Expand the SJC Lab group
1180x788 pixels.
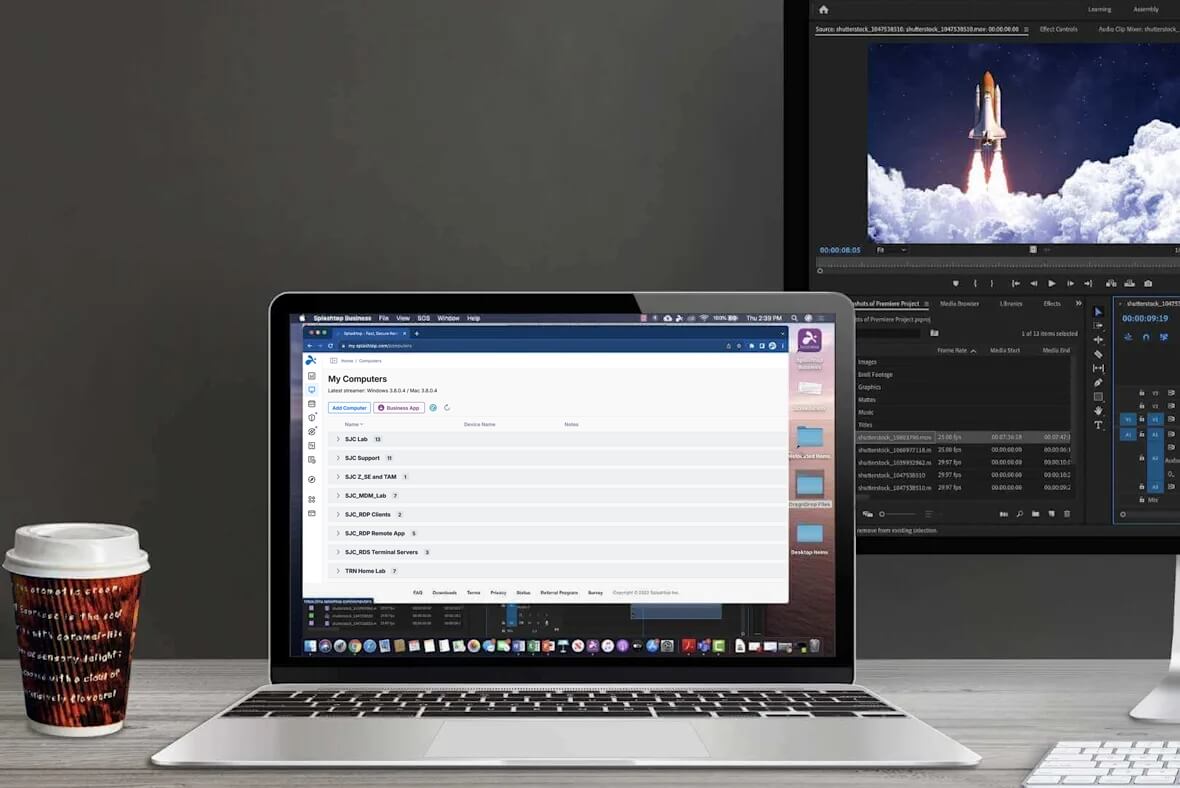coord(338,439)
